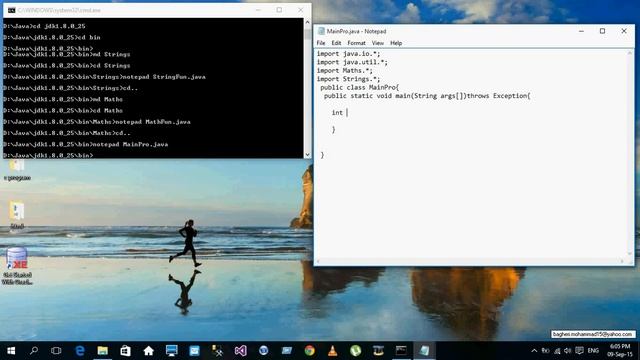The image size is (640, 360).
Task: Click the house-shaped taskbar icon
Action: (x=149, y=351)
